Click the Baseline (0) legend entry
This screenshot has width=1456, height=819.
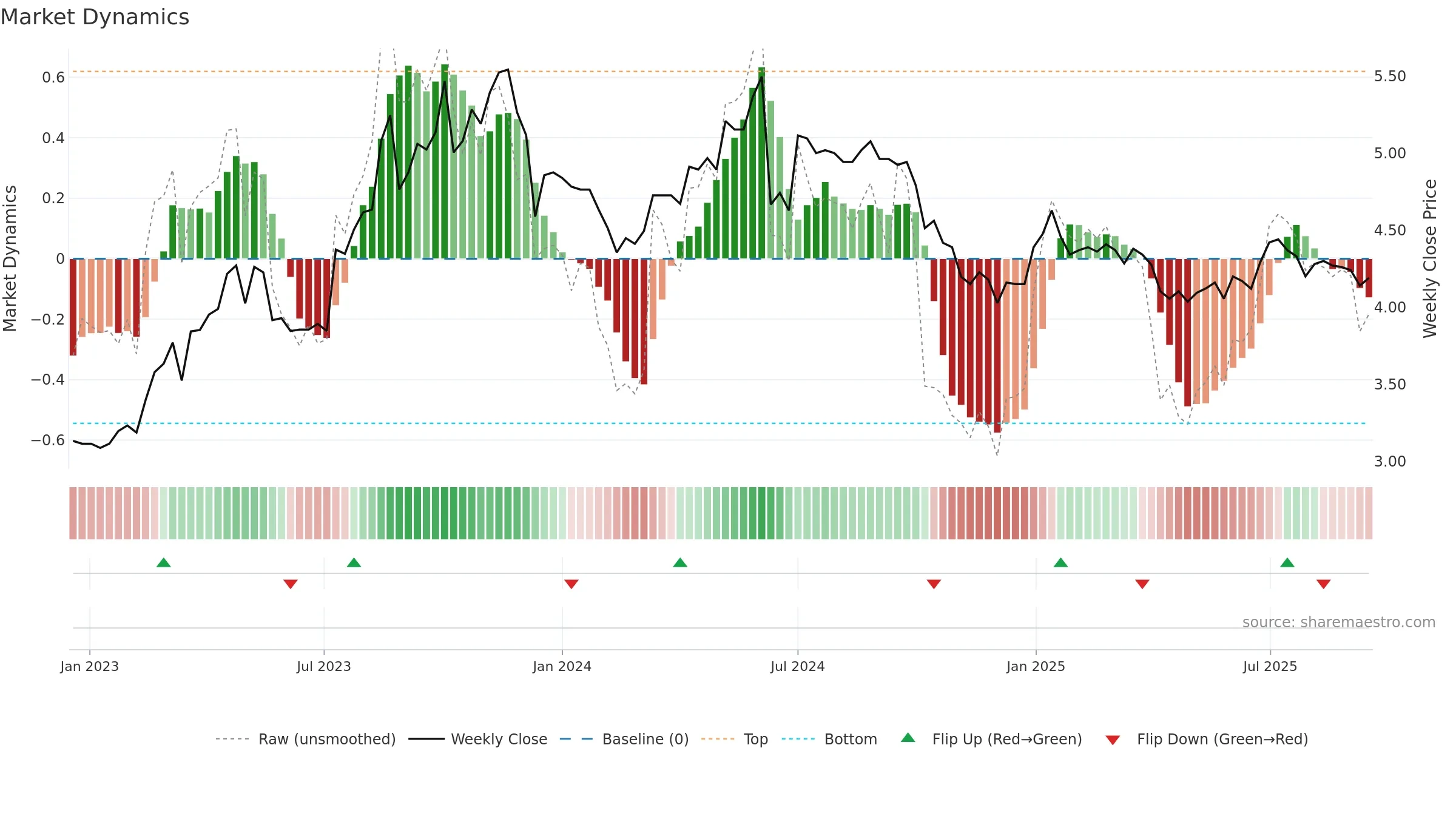tap(624, 739)
